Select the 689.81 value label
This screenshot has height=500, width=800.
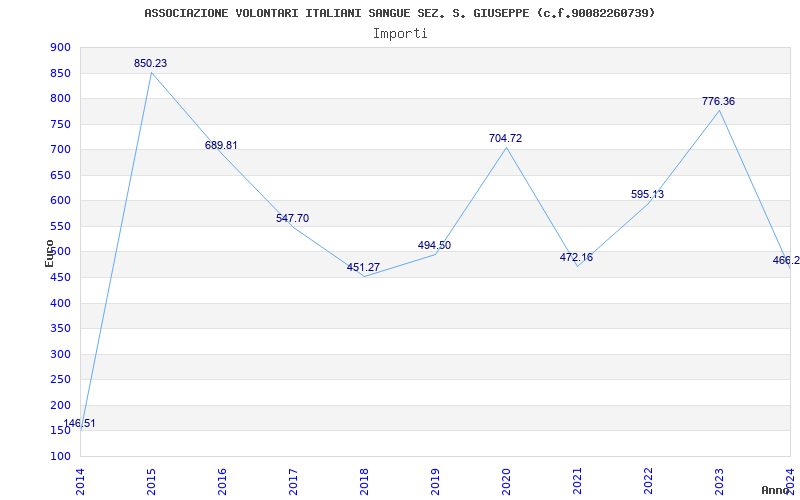(x=221, y=145)
